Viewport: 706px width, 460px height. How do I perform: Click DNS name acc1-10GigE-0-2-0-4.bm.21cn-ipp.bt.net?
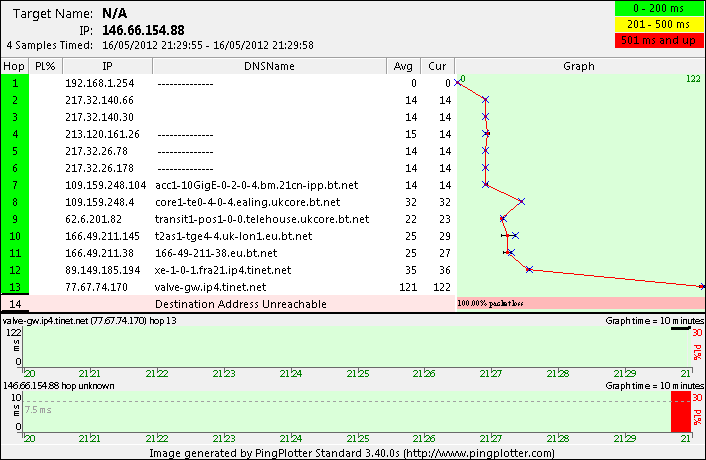[x=257, y=185]
